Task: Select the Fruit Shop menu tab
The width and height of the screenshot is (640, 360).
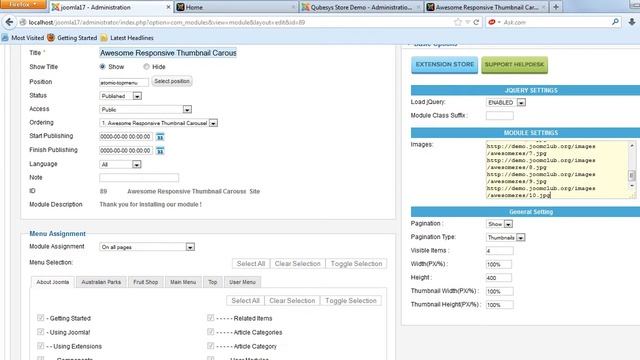Action: click(146, 282)
